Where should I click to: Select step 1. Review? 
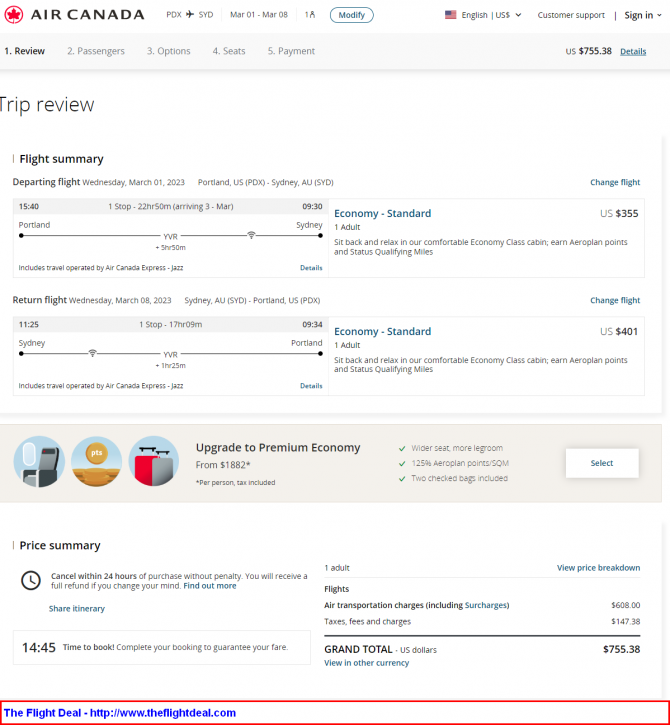pyautogui.click(x=25, y=51)
